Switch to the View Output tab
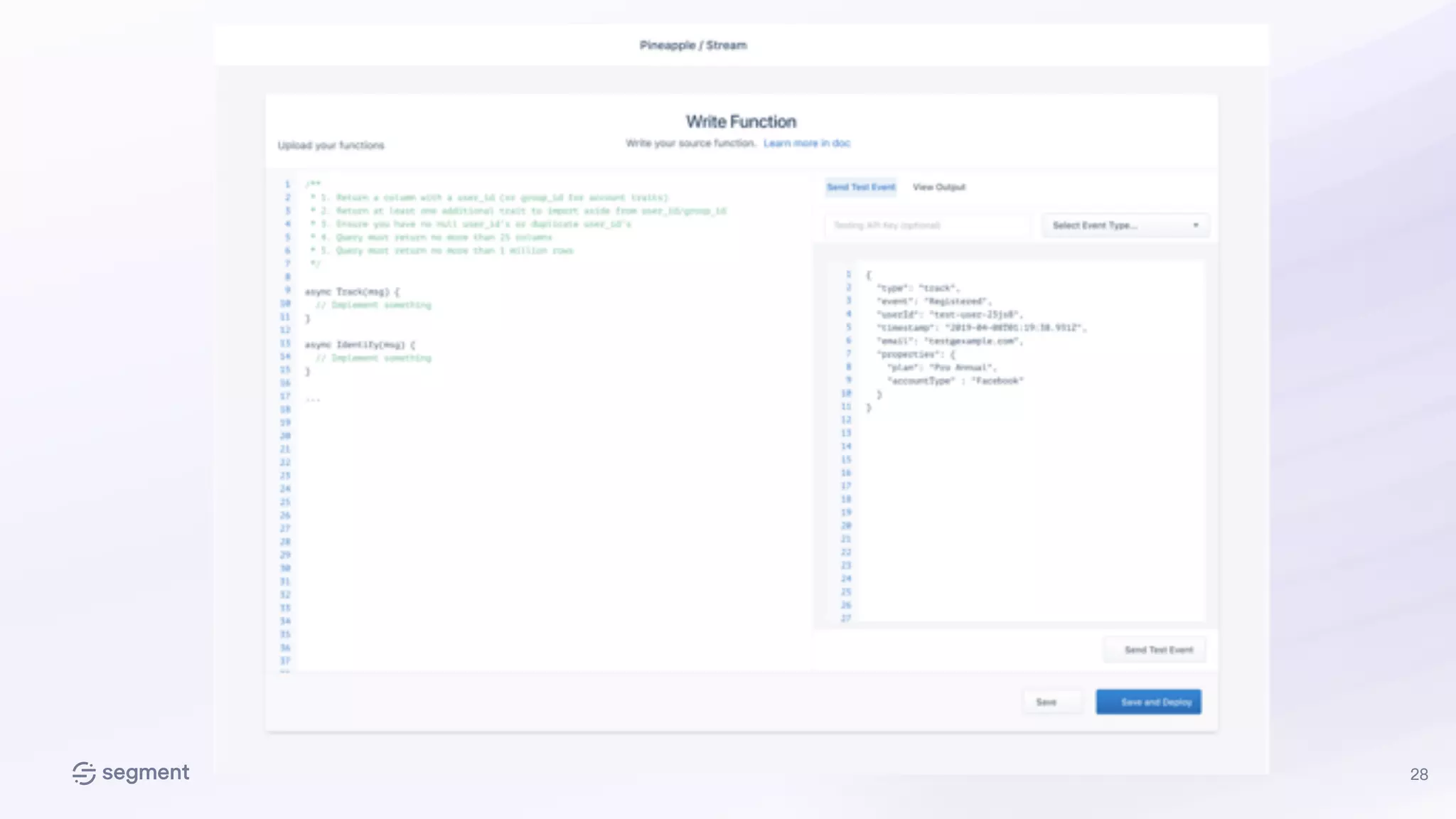Screen dimensions: 1456x819 coord(938,187)
